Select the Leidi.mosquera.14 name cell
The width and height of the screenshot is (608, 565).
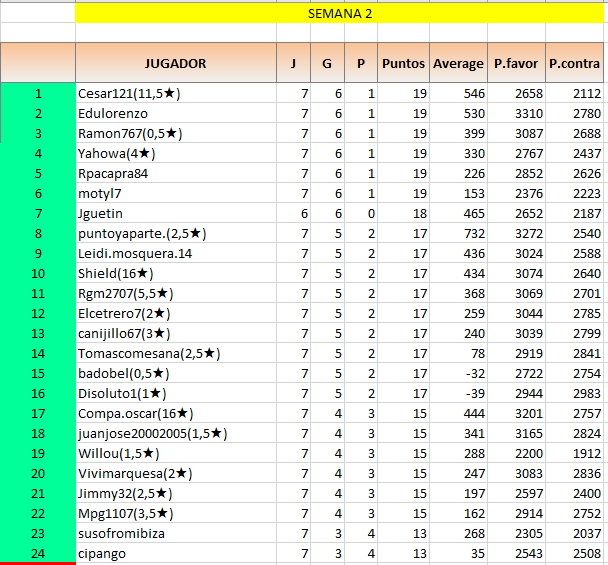click(175, 254)
